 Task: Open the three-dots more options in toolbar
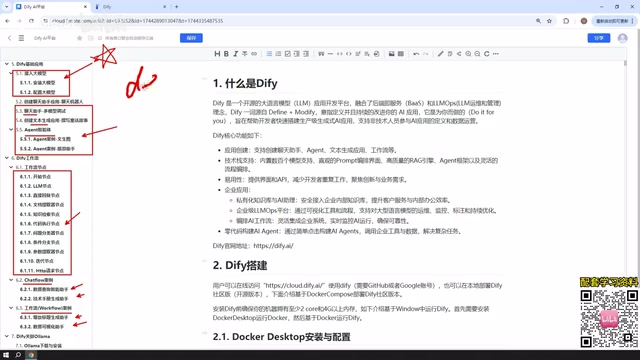(x=496, y=54)
